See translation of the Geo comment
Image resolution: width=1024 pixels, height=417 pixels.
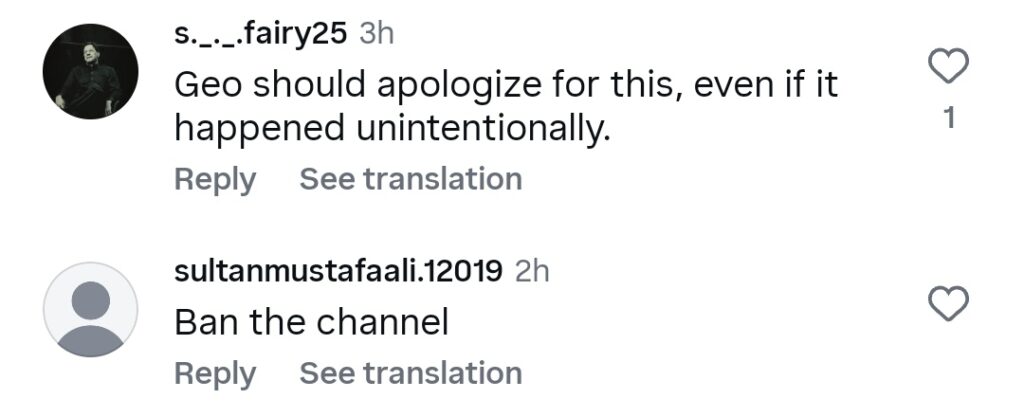click(411, 179)
